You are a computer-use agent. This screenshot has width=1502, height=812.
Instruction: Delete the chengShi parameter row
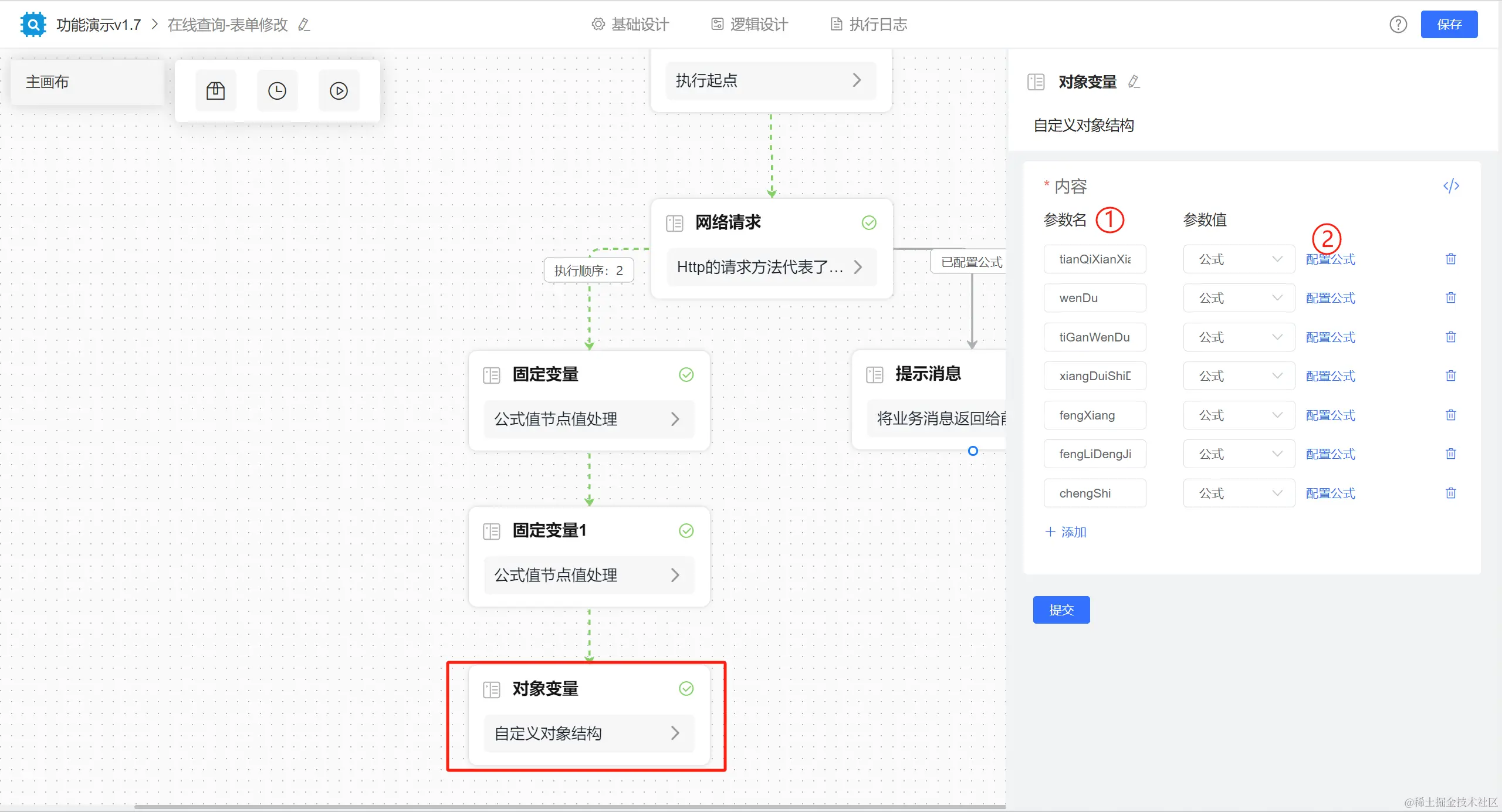[1450, 493]
